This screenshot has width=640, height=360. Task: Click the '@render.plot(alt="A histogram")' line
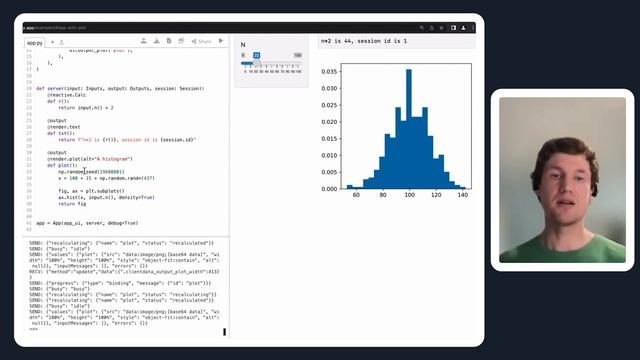click(89, 159)
